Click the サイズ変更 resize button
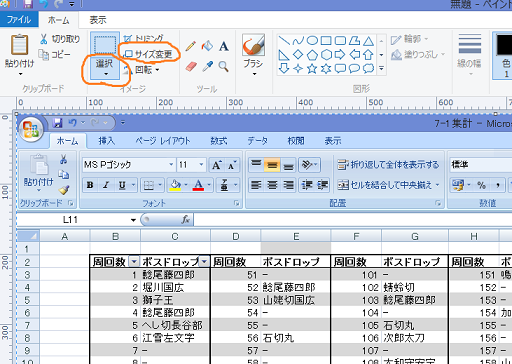512x364 pixels. [148, 54]
